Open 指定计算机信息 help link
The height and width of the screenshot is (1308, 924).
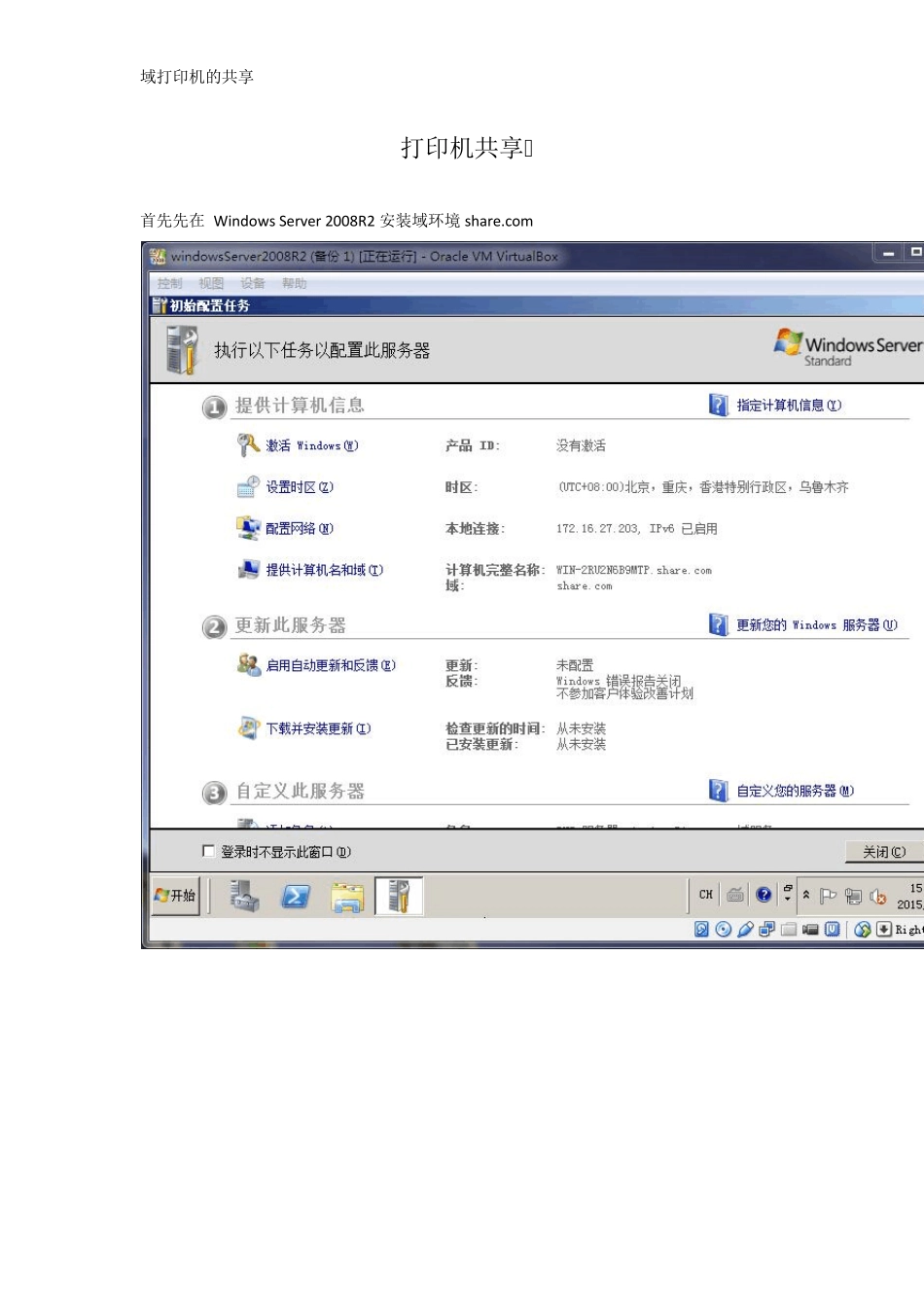(789, 406)
